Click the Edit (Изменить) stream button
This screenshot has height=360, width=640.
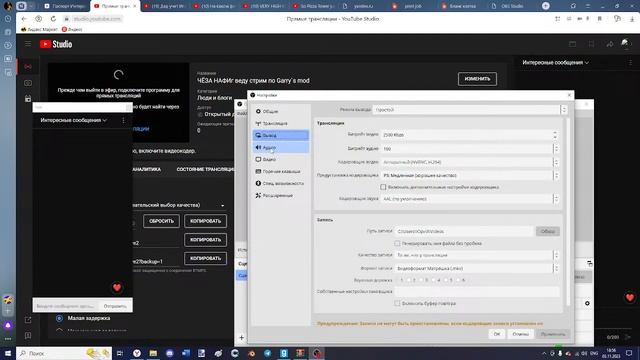pyautogui.click(x=477, y=79)
